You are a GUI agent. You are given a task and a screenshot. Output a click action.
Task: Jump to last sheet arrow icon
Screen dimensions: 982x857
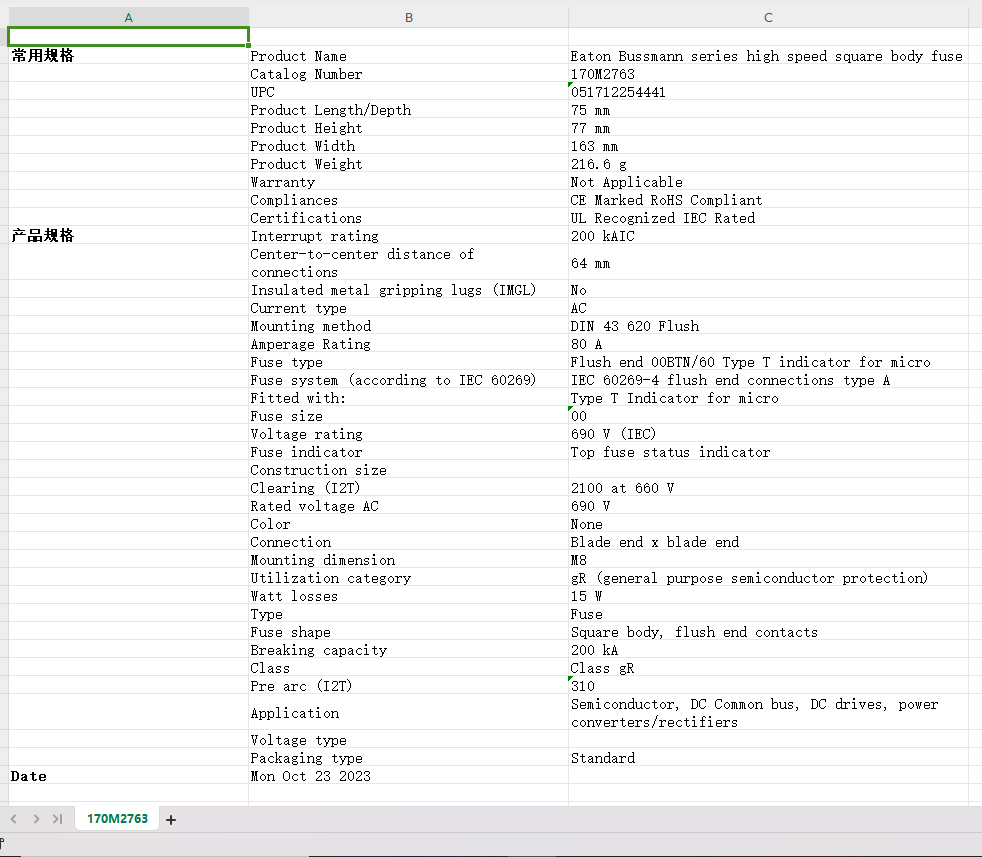(x=58, y=819)
